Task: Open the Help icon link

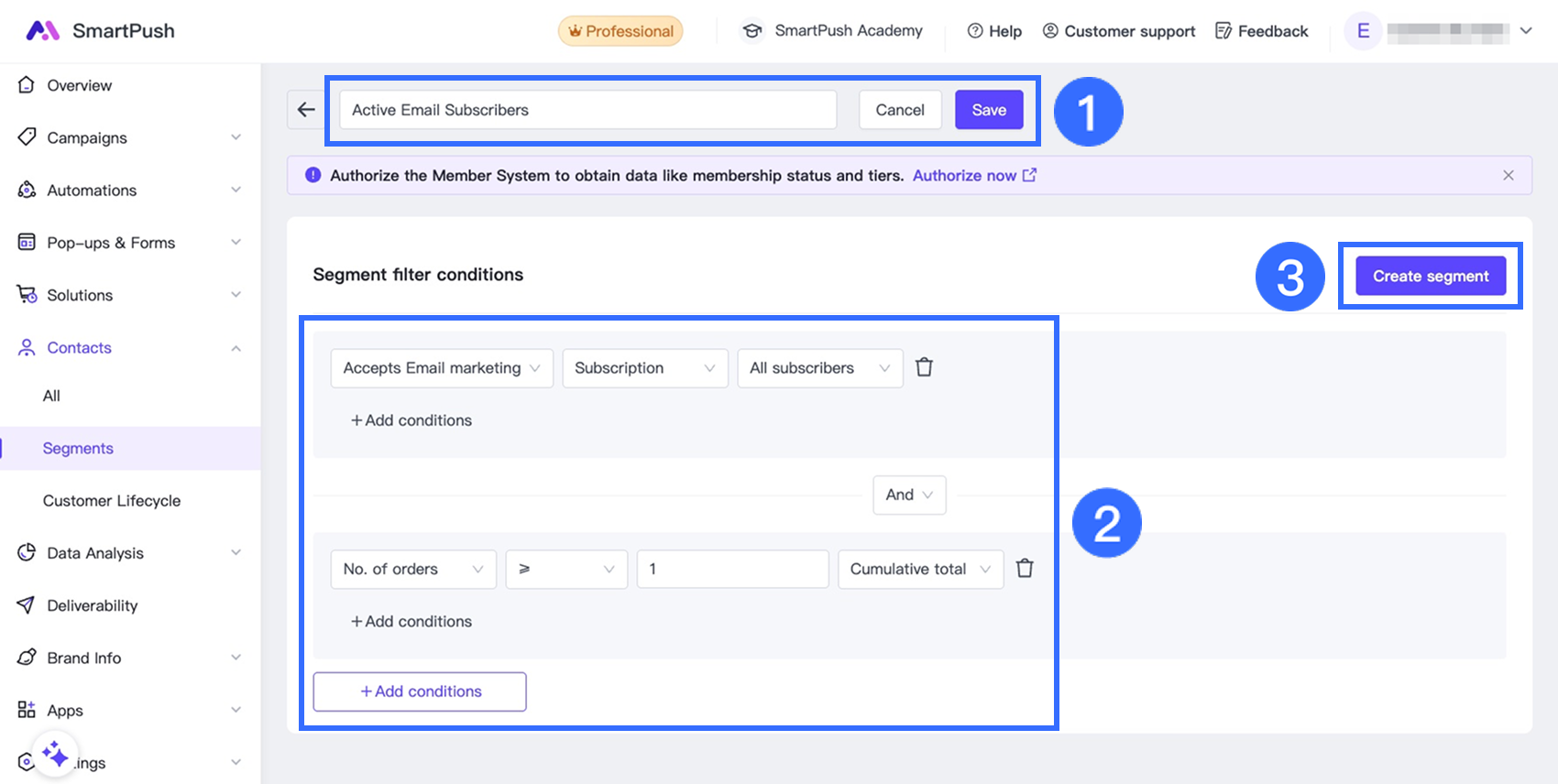Action: tap(994, 31)
